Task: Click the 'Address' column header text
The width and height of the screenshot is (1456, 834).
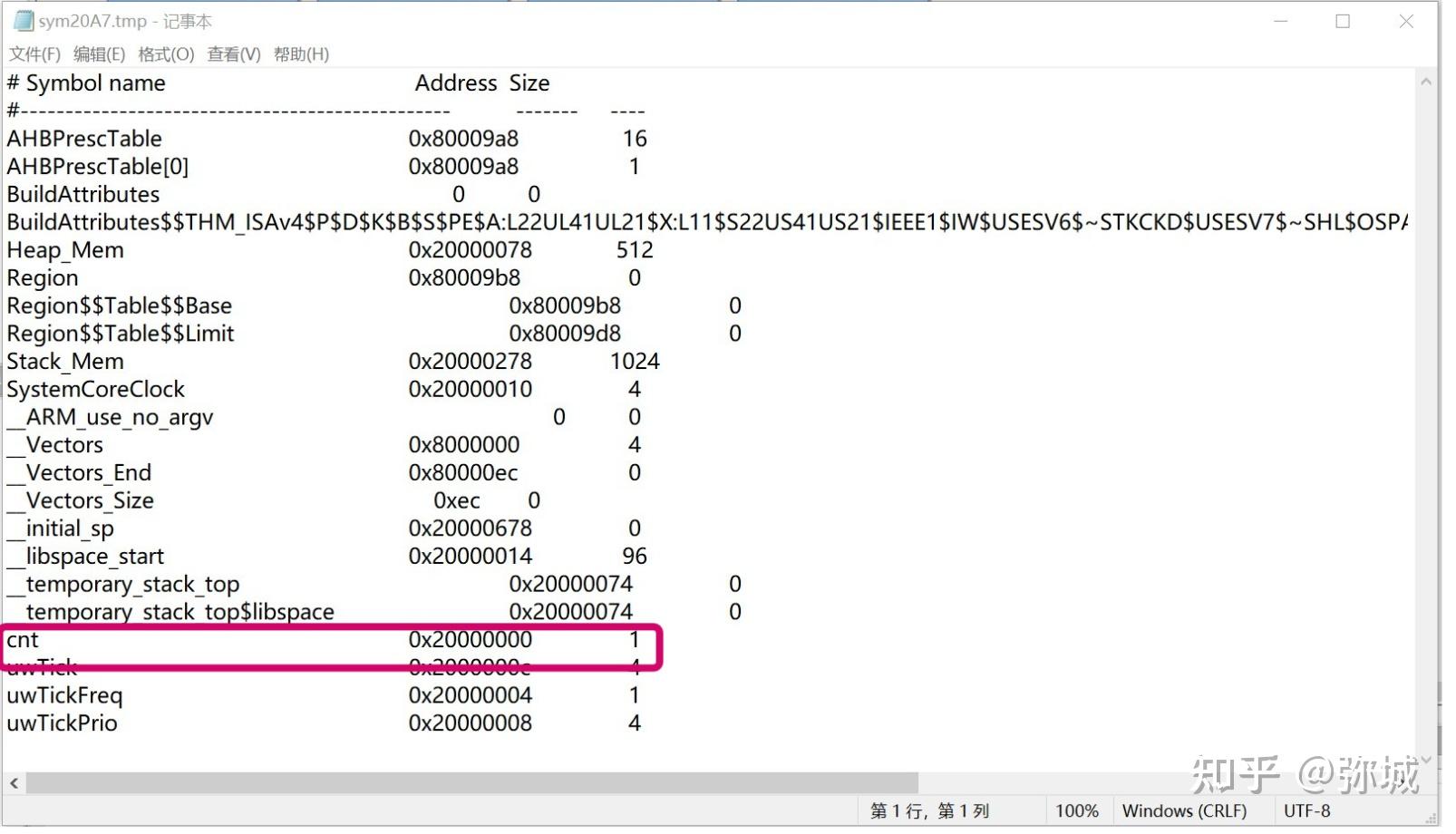Action: tap(456, 83)
